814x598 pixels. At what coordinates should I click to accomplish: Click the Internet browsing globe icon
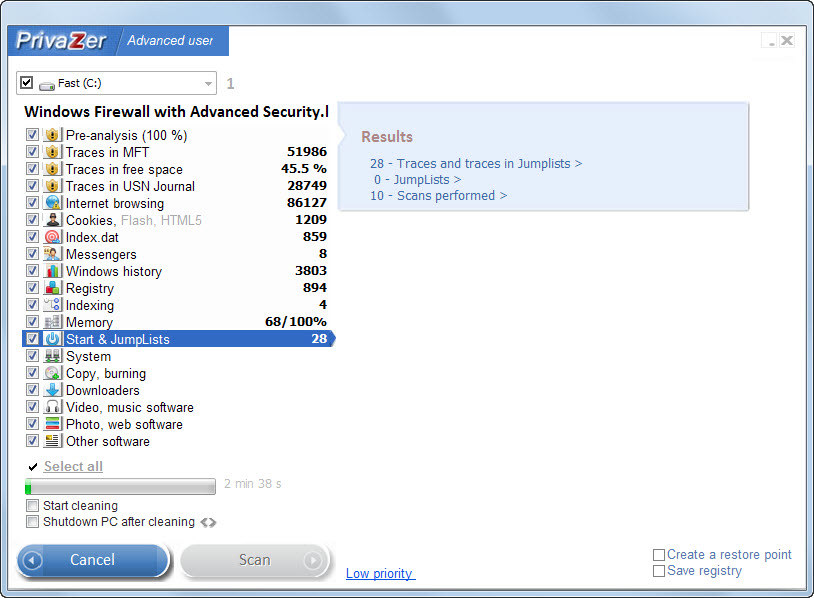click(52, 203)
